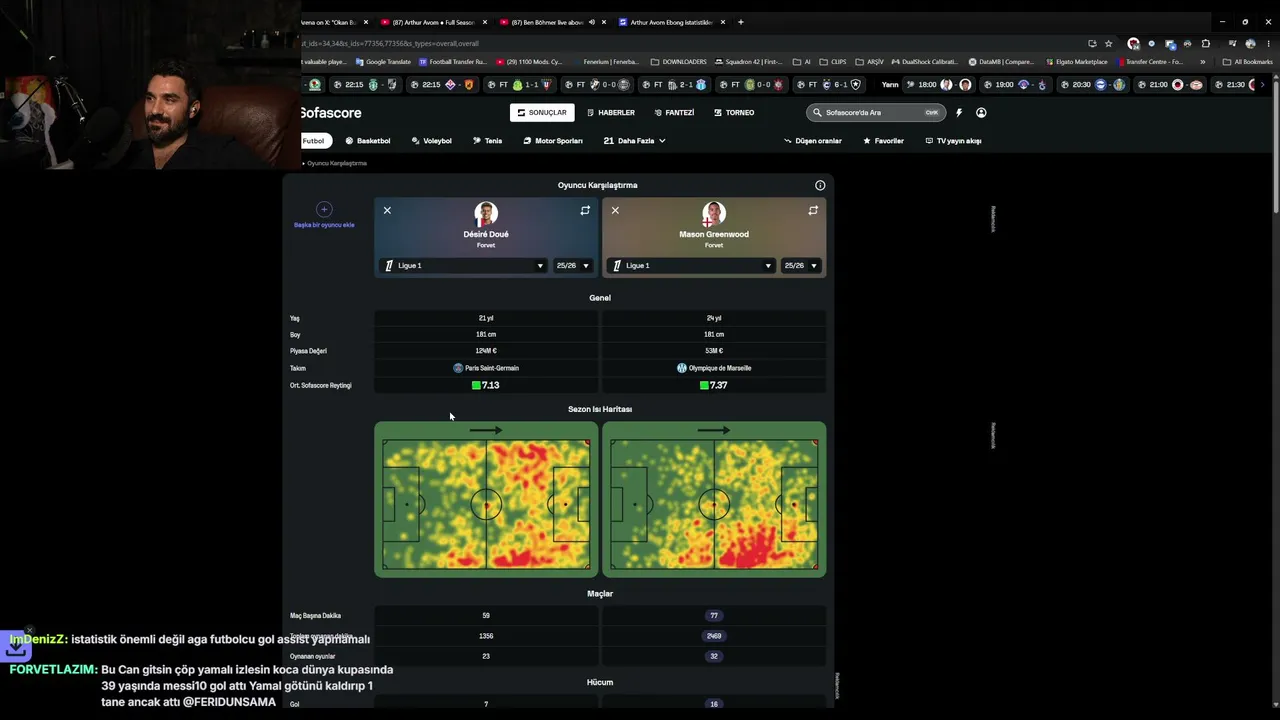This screenshot has height=720, width=1280.
Task: Open a new browser tab
Action: [x=741, y=22]
